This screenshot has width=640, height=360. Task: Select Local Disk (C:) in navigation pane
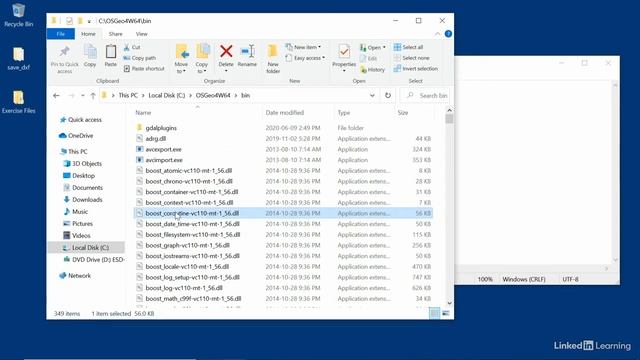87,248
